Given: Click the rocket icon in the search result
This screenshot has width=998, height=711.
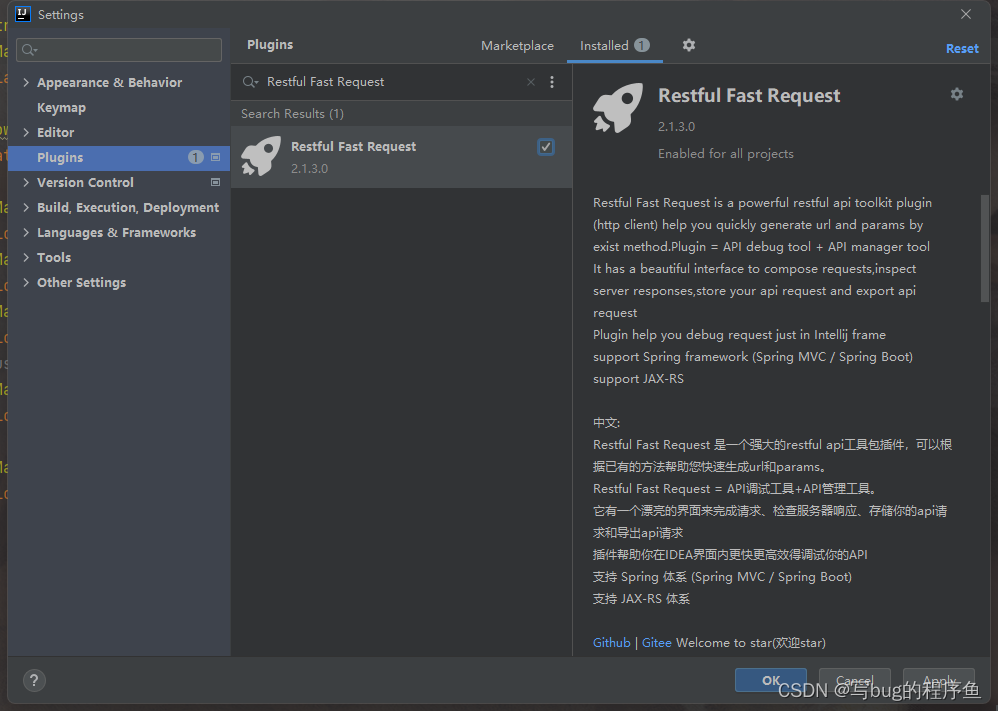Looking at the screenshot, I should (261, 155).
